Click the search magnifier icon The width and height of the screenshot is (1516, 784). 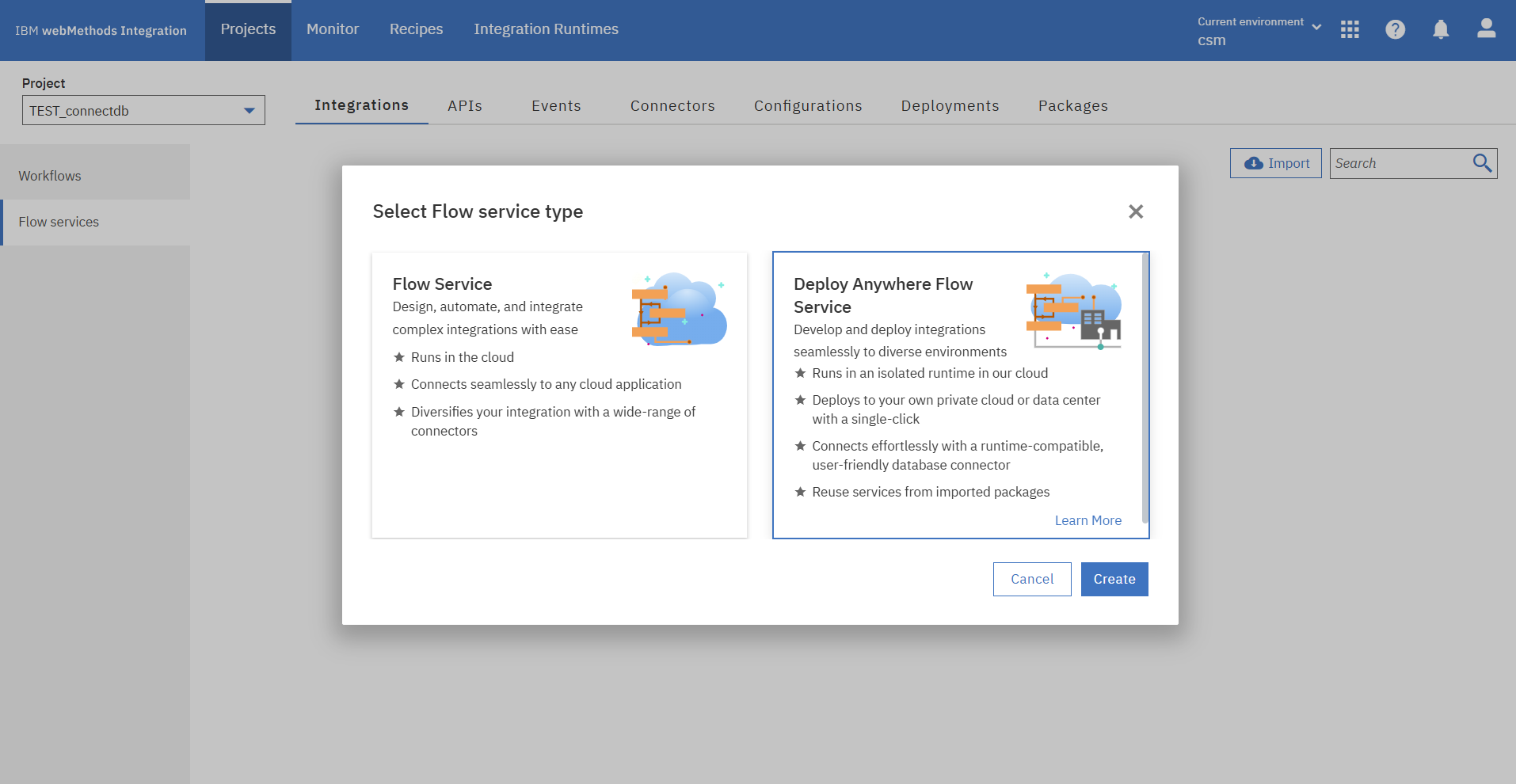(1482, 163)
